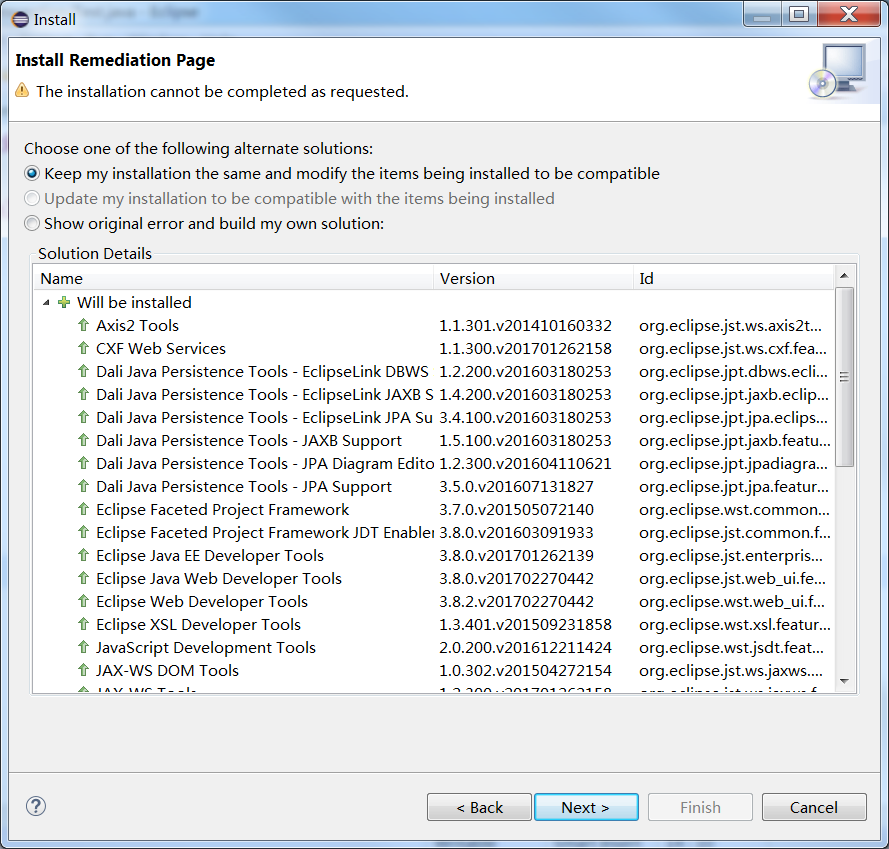Click the arrow icon beside Dali JAXB Support
889x849 pixels.
coord(83,440)
